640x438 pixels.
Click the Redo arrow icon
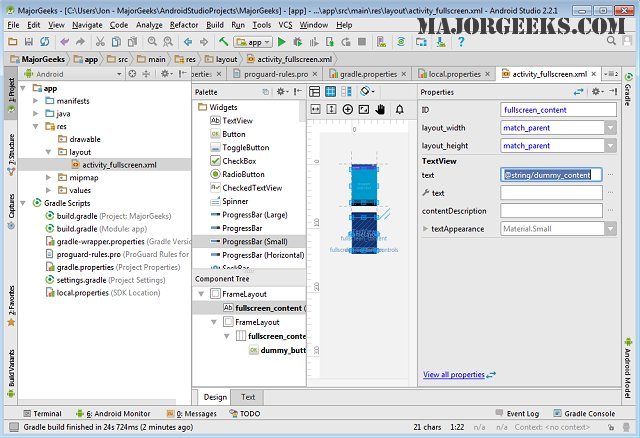80,42
